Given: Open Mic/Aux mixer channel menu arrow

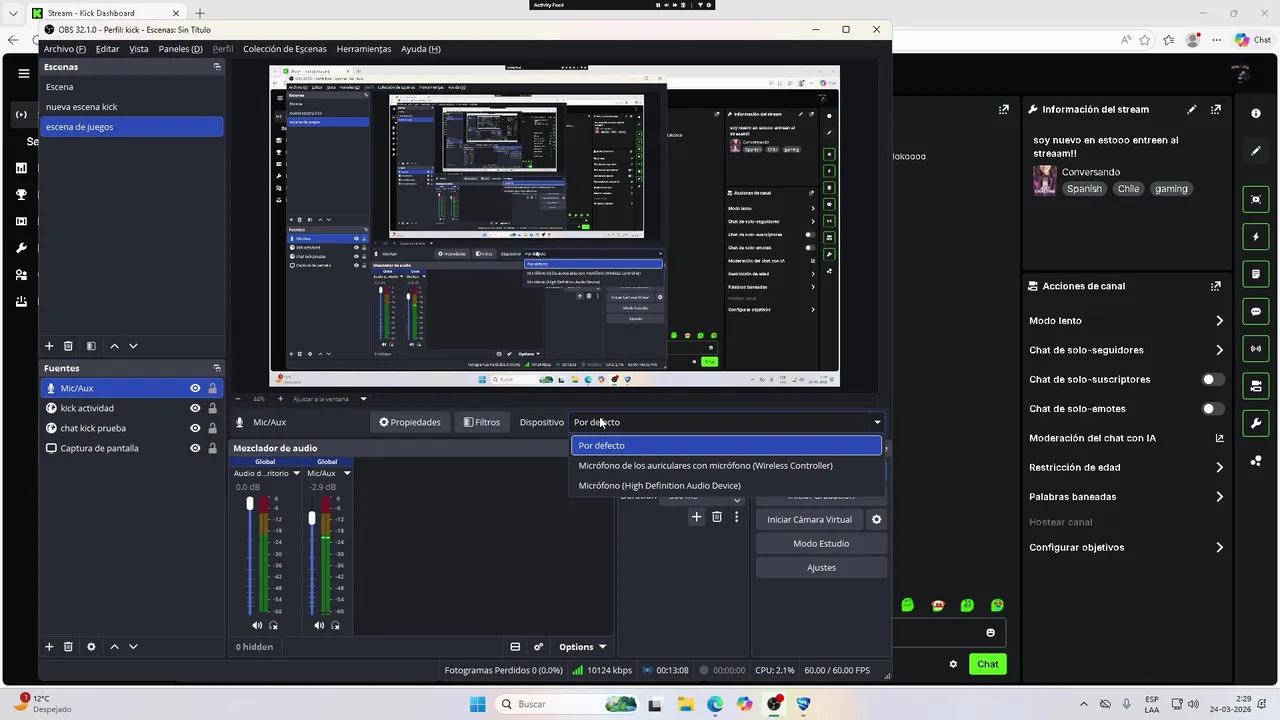Looking at the screenshot, I should click(347, 473).
